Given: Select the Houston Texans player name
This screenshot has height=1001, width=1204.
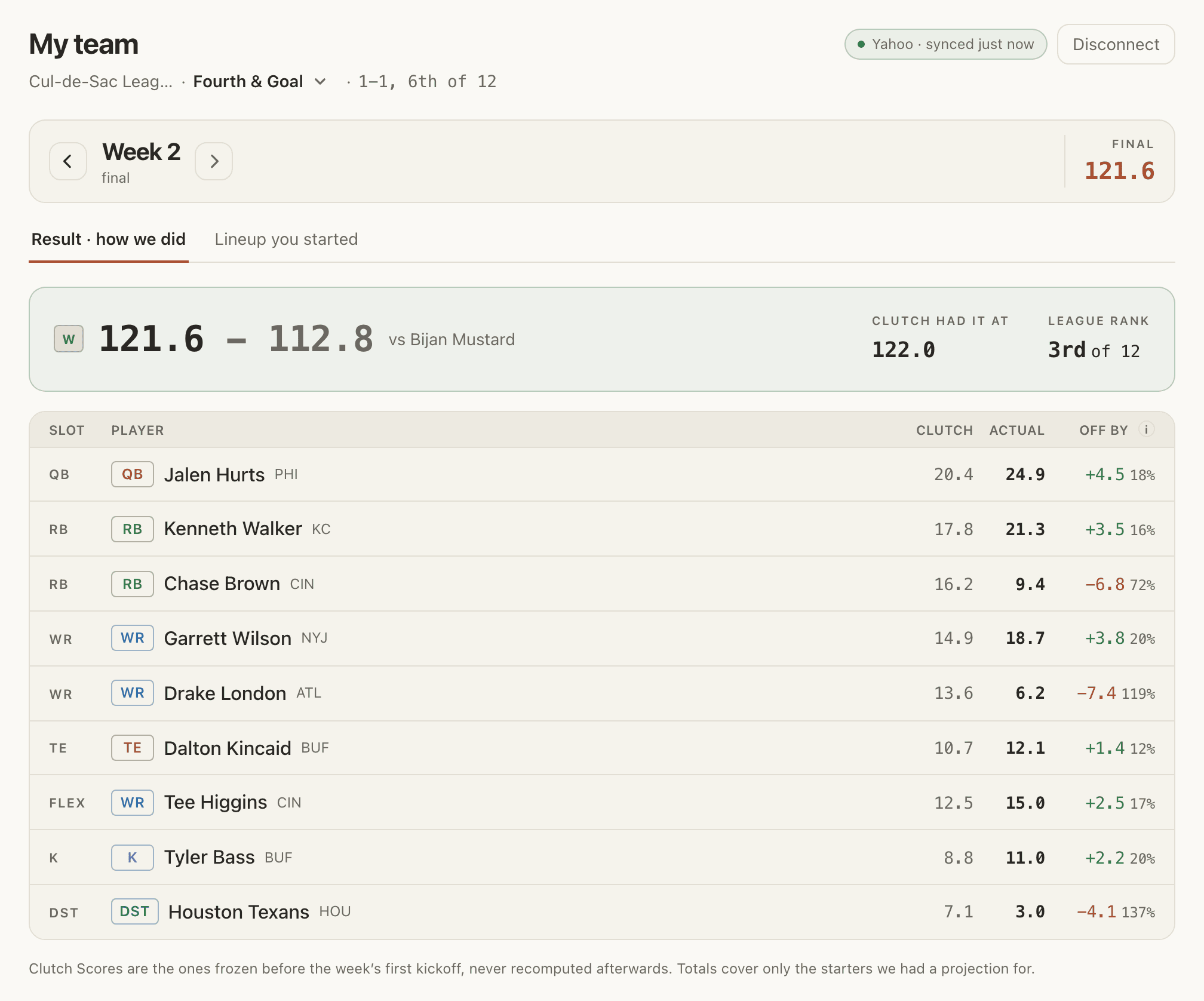Looking at the screenshot, I should point(239,912).
